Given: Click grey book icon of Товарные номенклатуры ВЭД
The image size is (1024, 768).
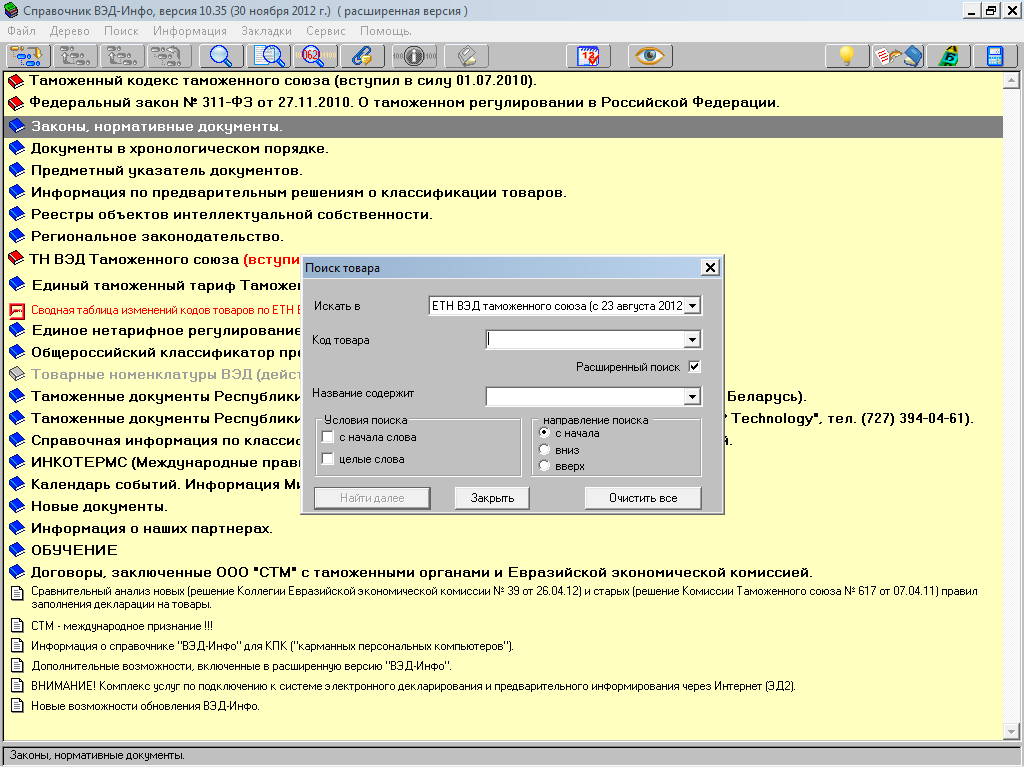Looking at the screenshot, I should (17, 374).
